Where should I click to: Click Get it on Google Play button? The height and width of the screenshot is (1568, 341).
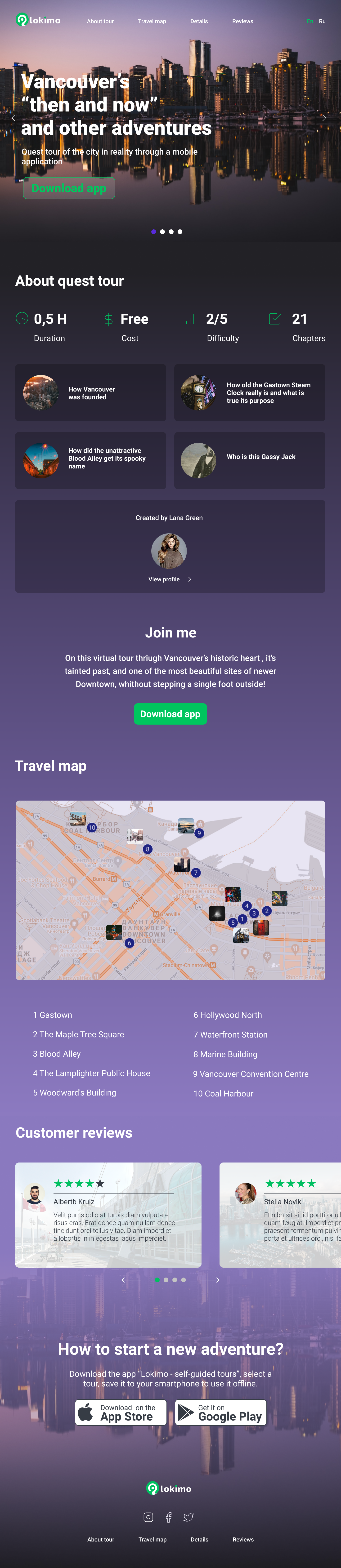tap(221, 1412)
